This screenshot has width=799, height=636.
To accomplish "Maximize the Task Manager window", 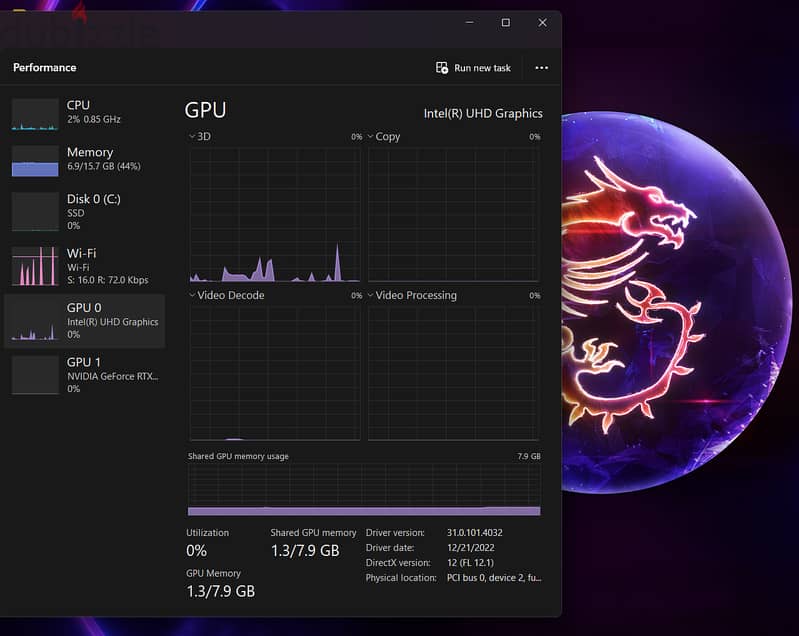I will [x=505, y=22].
